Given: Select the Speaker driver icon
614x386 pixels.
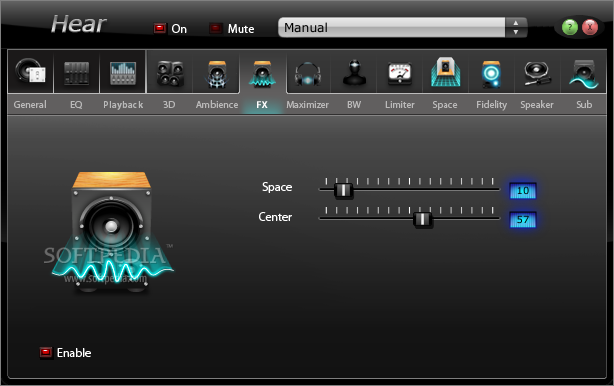Looking at the screenshot, I should 537,73.
